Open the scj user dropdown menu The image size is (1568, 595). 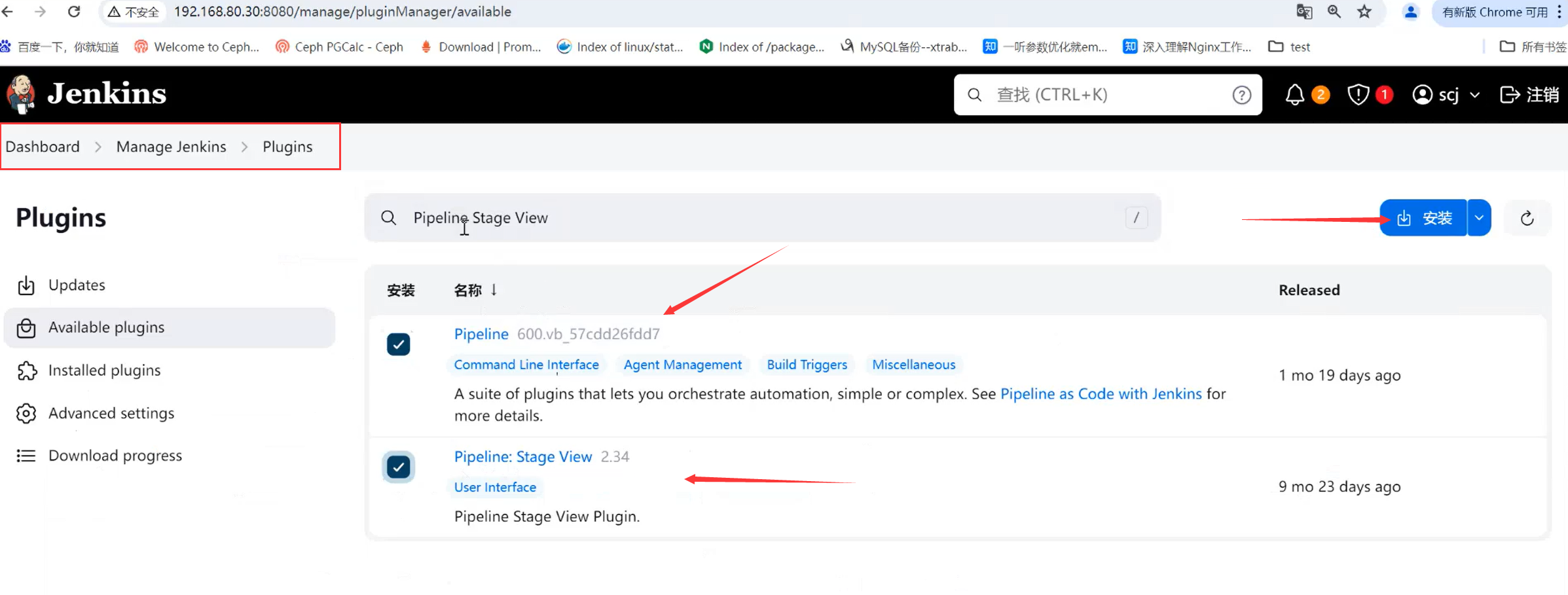pos(1446,95)
